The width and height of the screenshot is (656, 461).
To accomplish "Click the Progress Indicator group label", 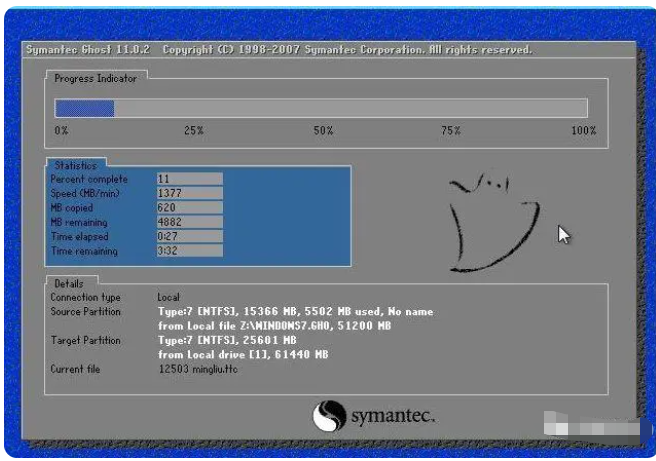I will coord(95,78).
